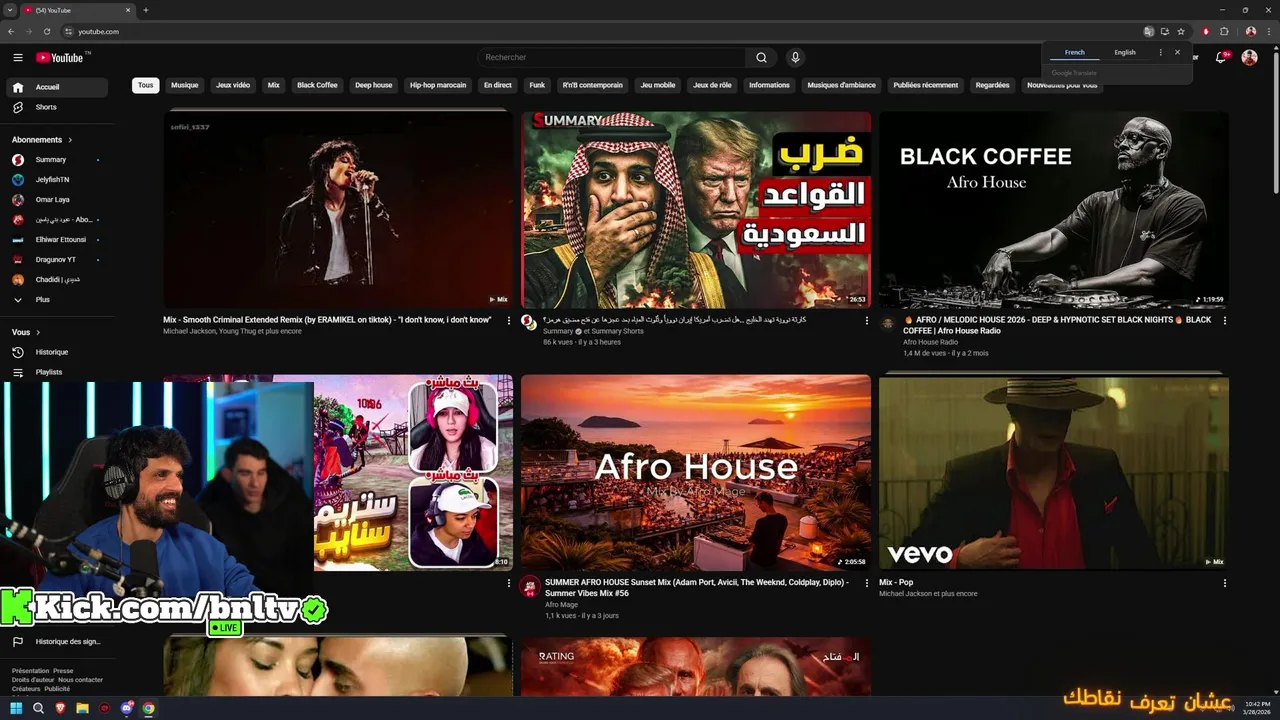Open the JelyfishTN subscription

click(x=57, y=180)
